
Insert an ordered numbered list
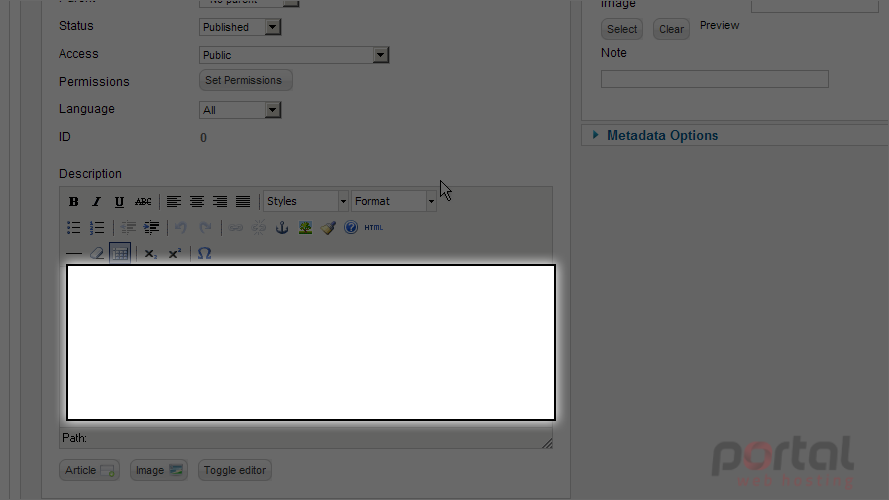point(97,227)
